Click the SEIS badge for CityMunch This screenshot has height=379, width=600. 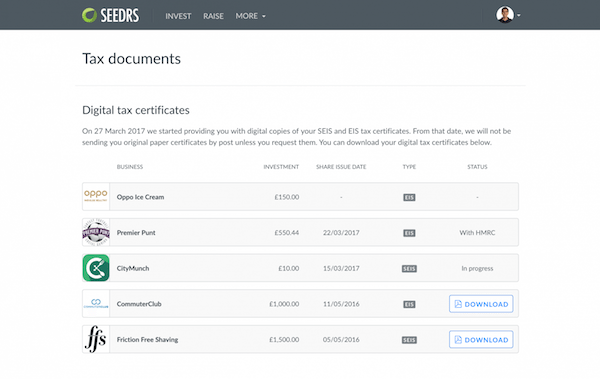coord(409,269)
